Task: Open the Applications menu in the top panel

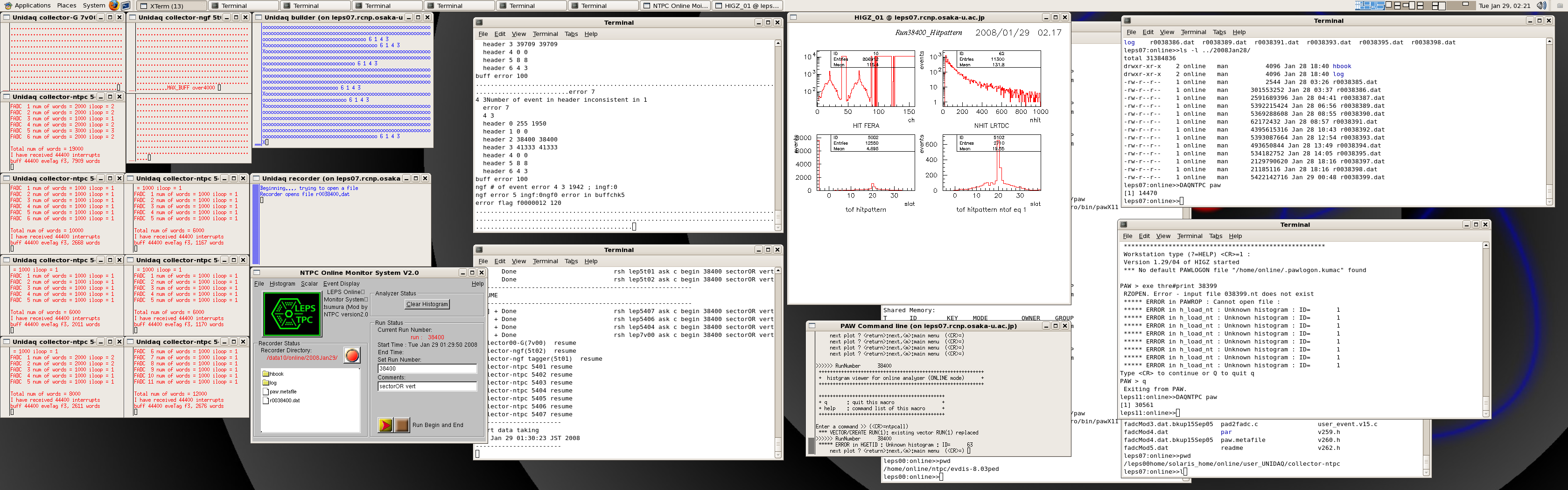Action: coord(32,6)
